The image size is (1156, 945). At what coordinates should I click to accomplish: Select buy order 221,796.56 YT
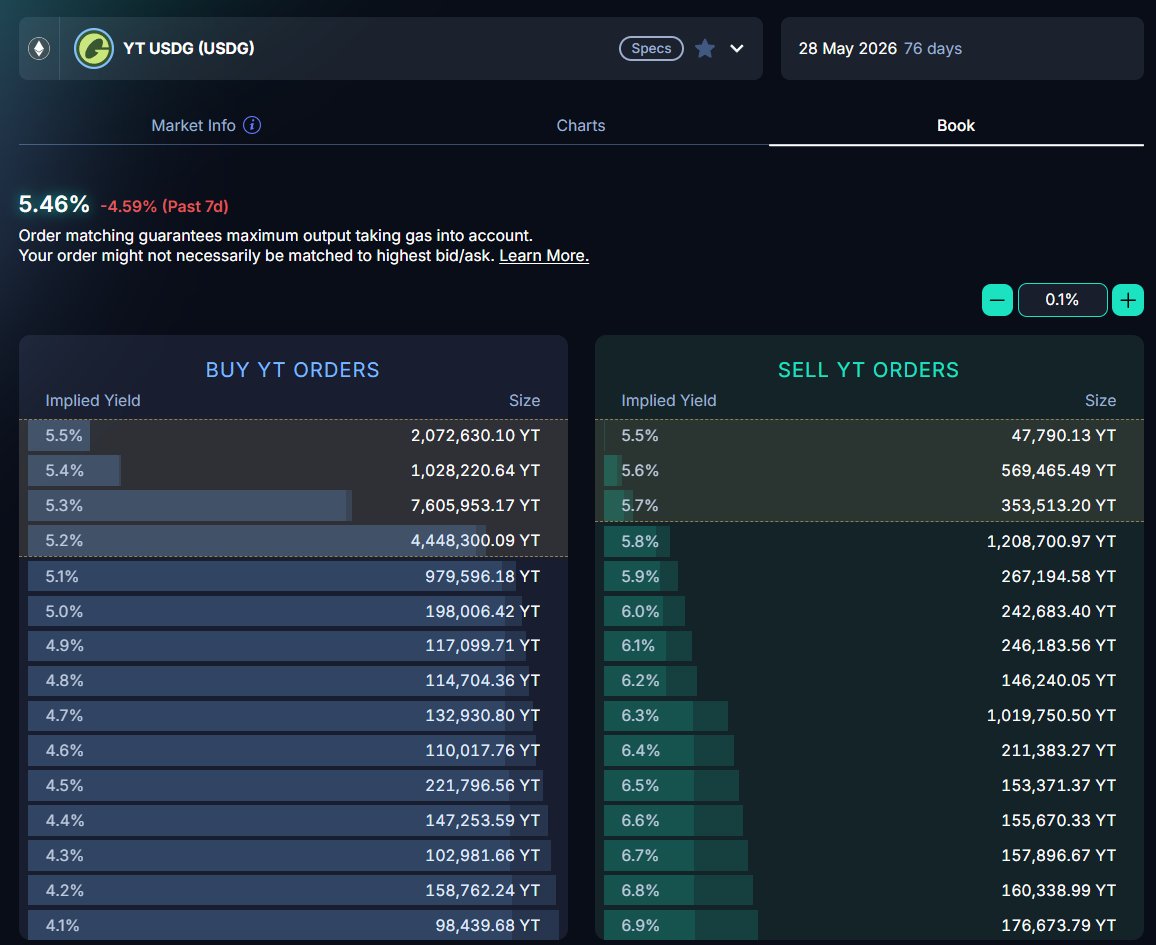click(x=293, y=785)
